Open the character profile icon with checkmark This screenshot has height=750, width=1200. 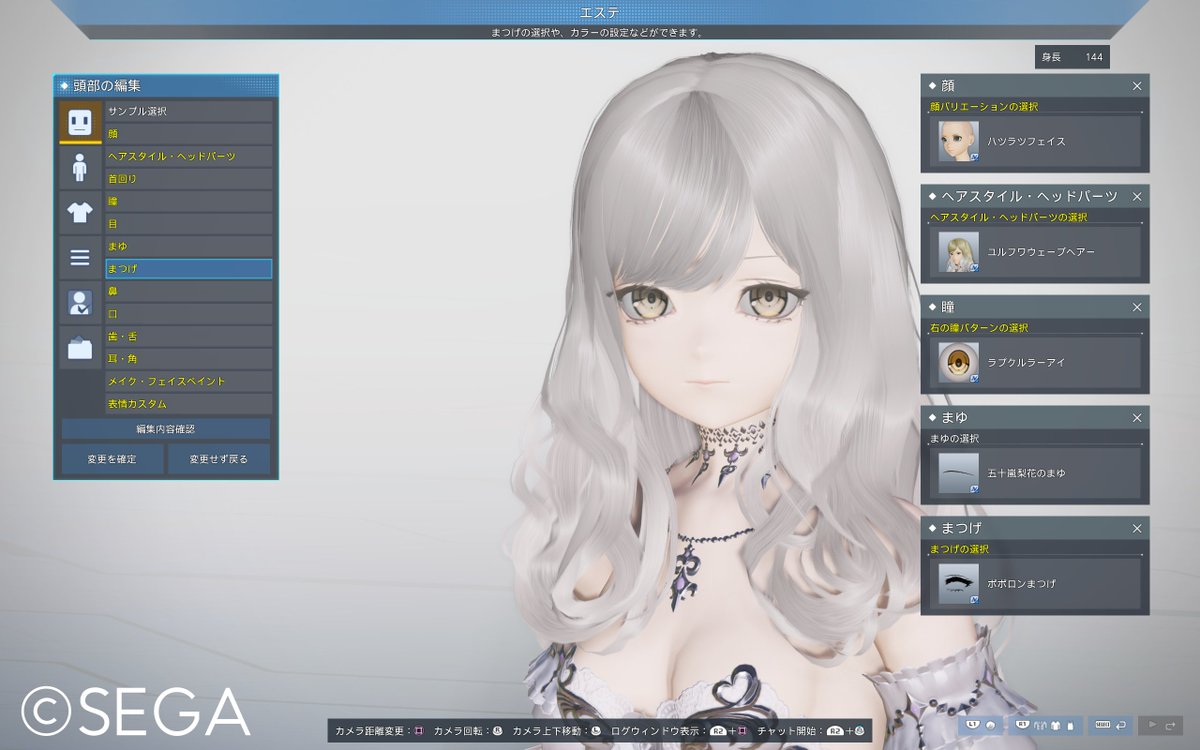pos(80,303)
